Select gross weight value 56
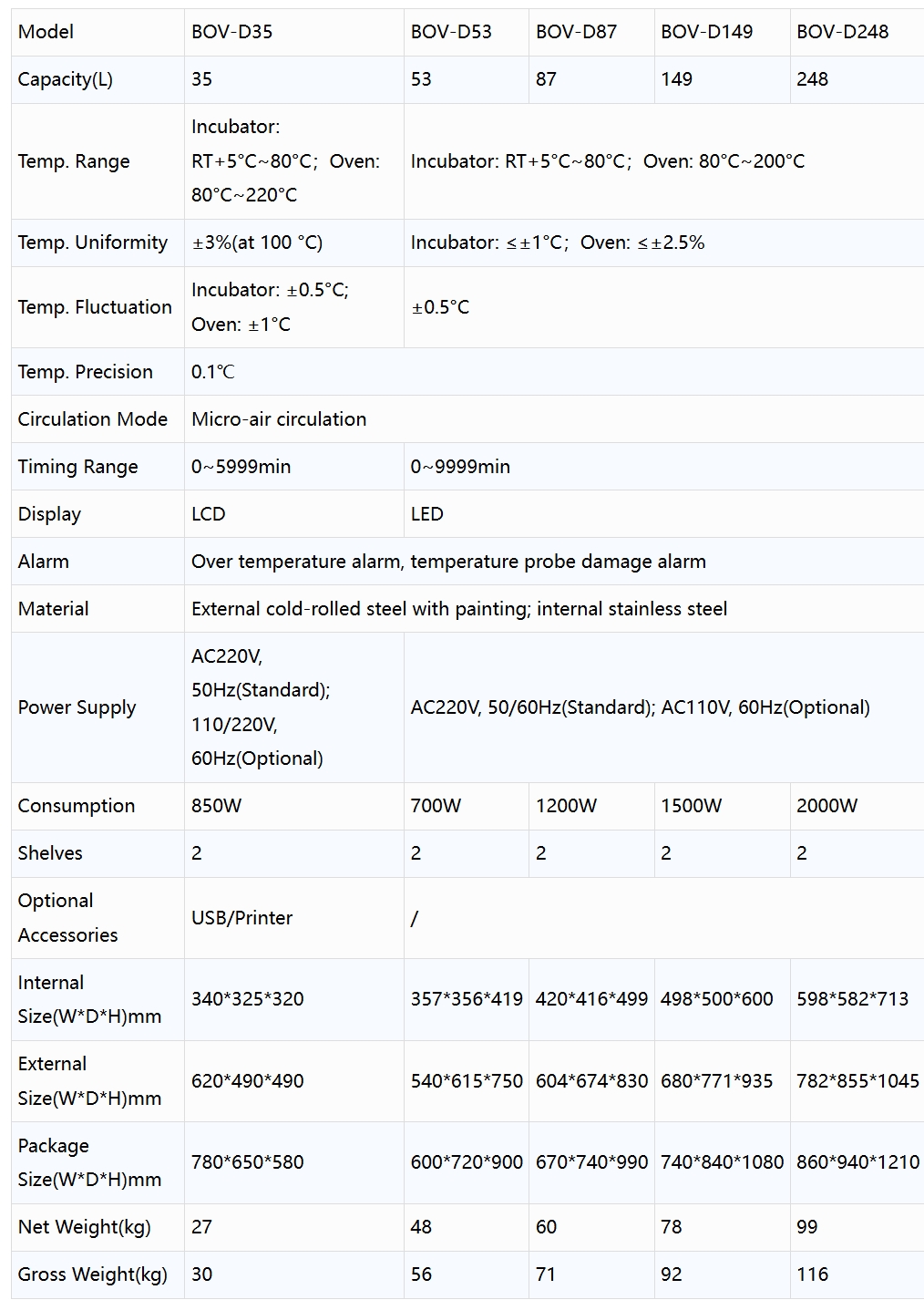924x1300 pixels. coord(421,1274)
